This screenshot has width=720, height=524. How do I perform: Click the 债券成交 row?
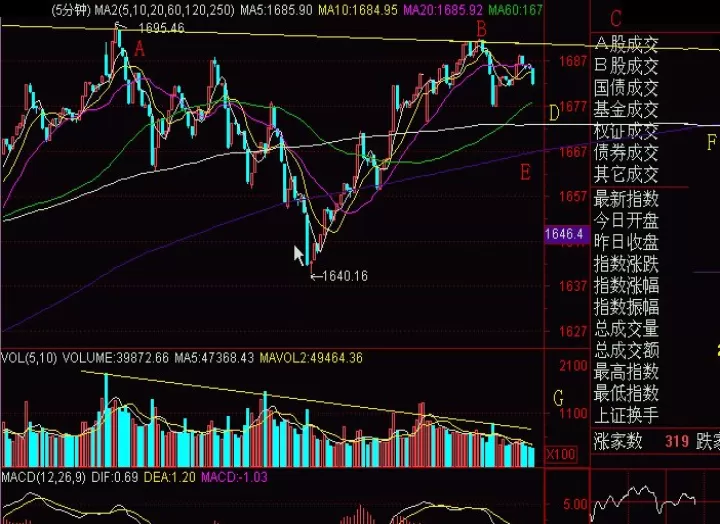(x=626, y=152)
